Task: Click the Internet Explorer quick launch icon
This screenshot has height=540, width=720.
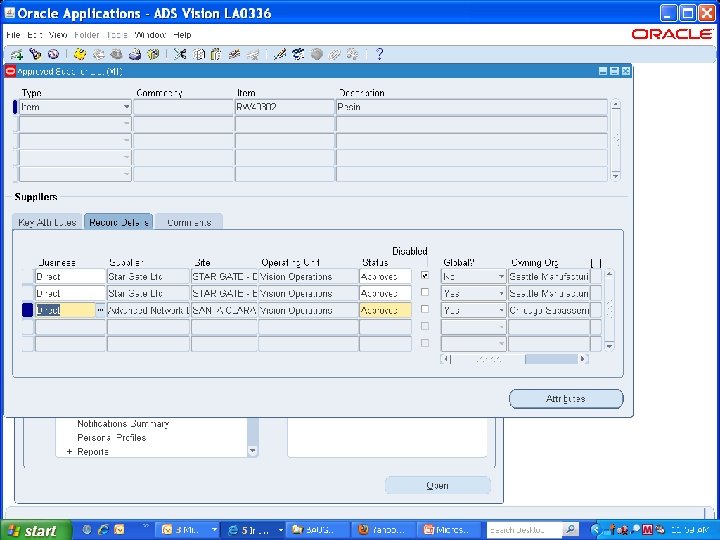Action: click(x=103, y=530)
